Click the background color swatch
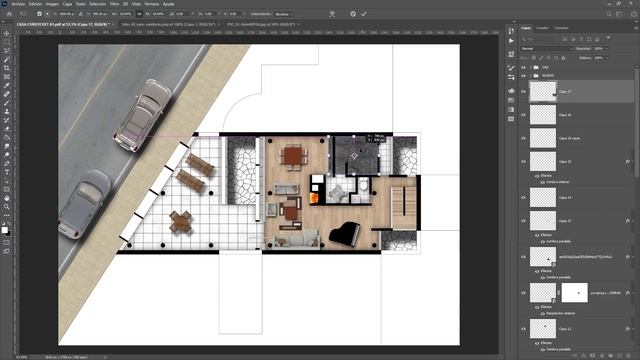Screen dimensions: 640x360 tap(9, 233)
